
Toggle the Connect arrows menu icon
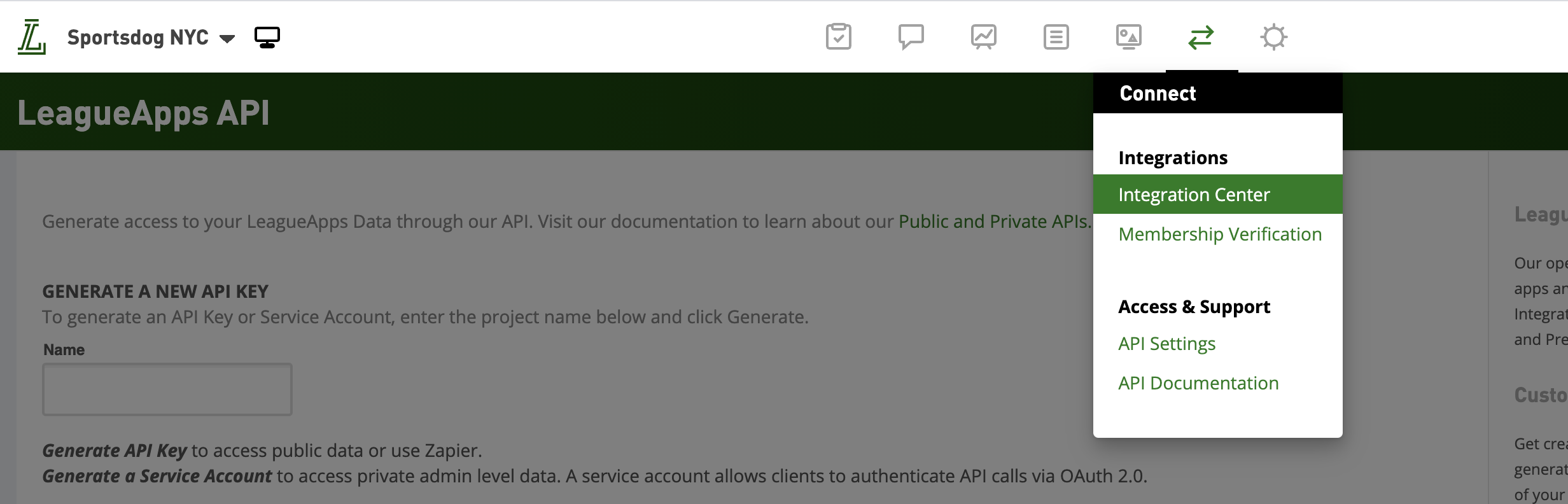[1201, 38]
